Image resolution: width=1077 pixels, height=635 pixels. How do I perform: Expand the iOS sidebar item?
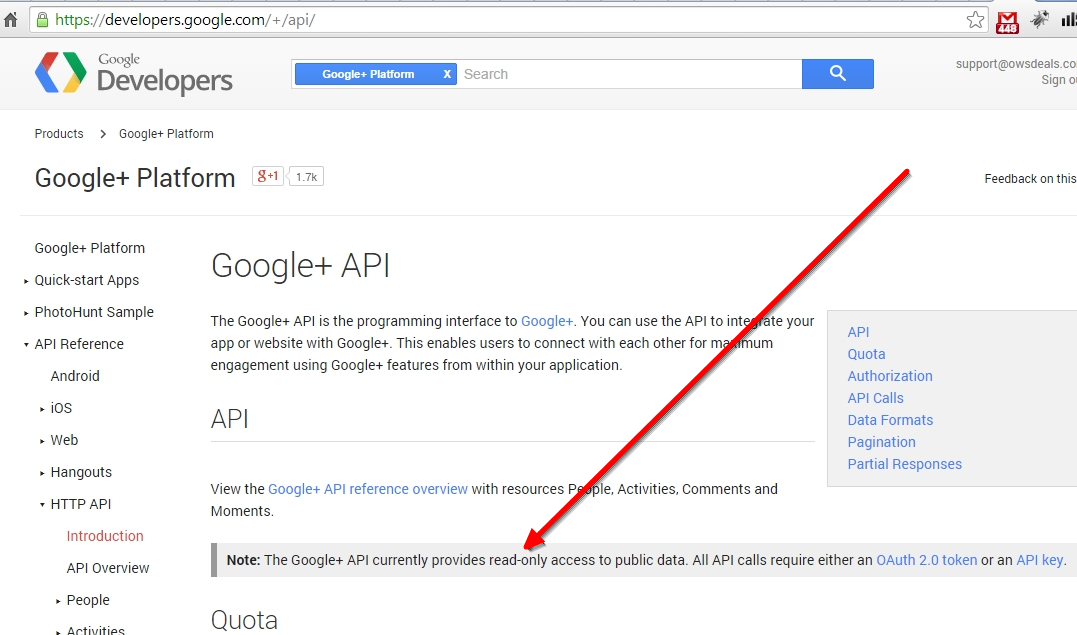pos(42,409)
